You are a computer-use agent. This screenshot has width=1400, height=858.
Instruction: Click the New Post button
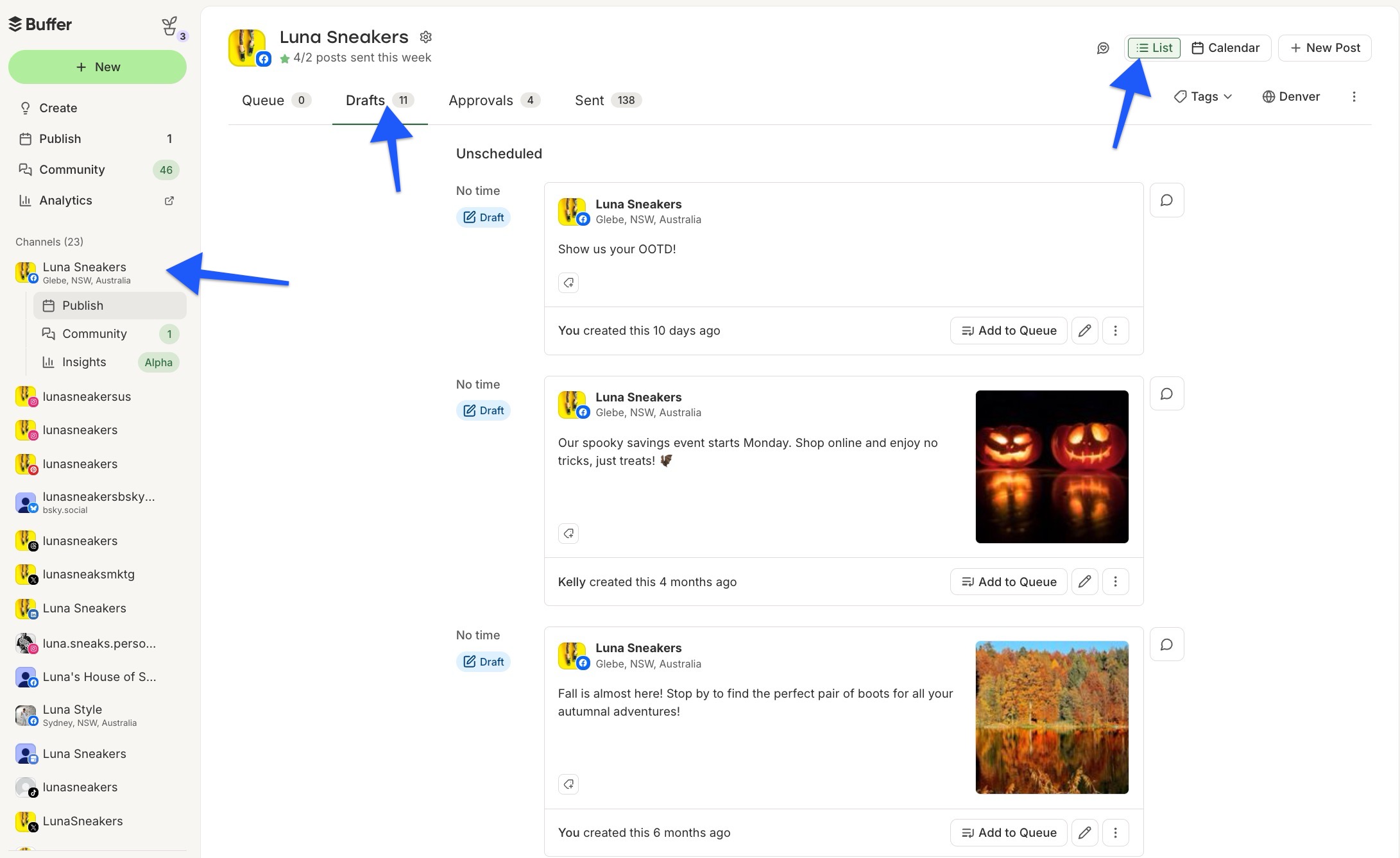(1324, 48)
